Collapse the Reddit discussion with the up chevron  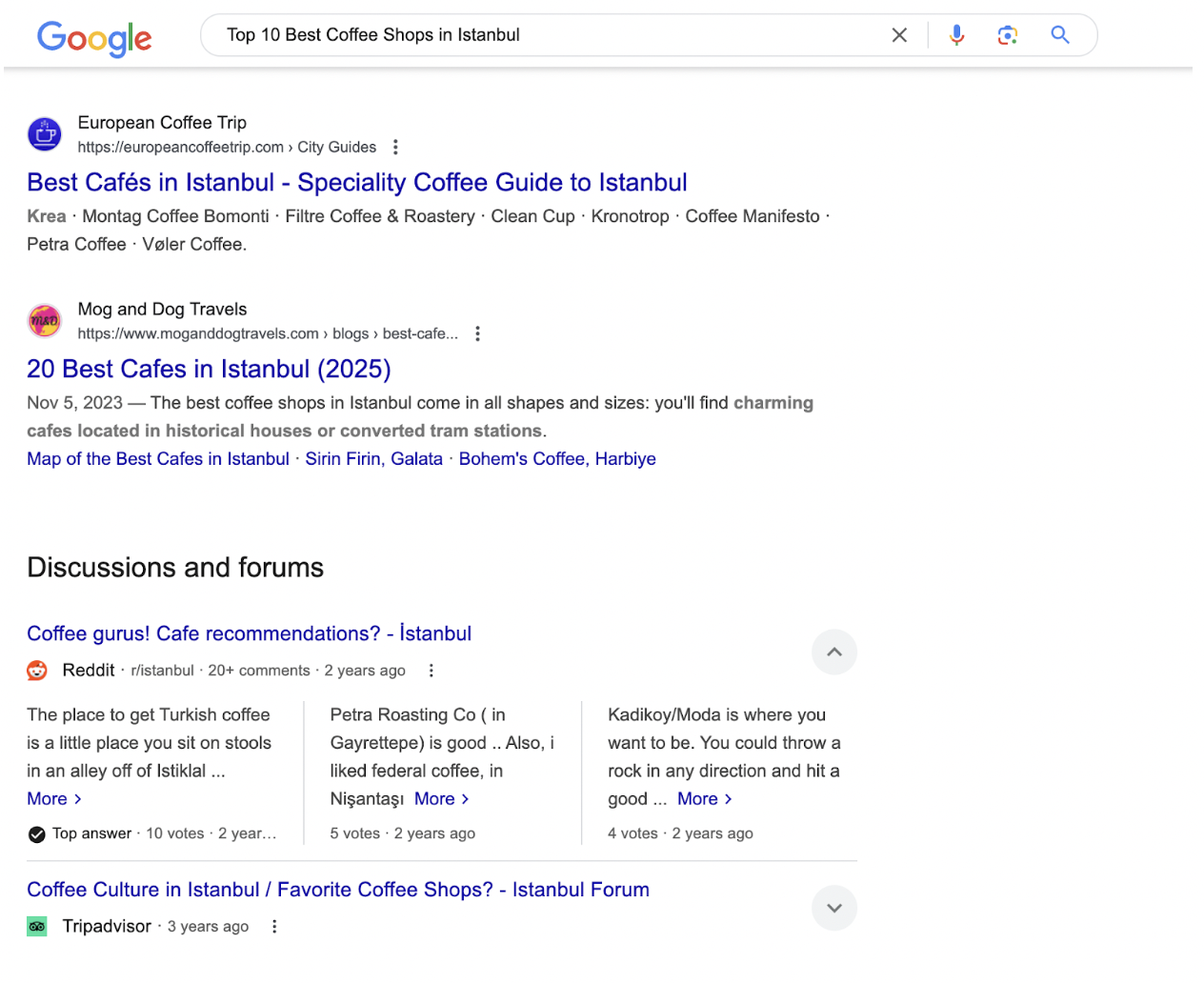[x=833, y=652]
